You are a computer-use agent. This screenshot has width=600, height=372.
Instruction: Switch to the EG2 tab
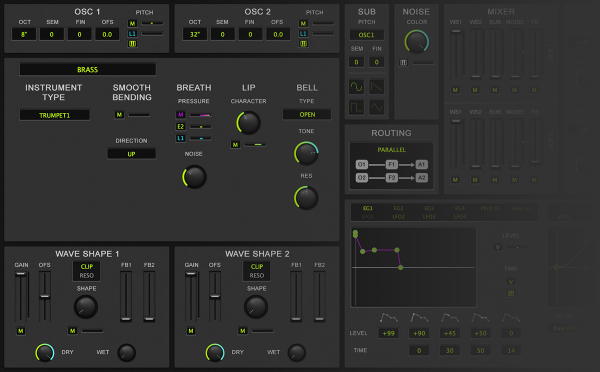[398, 208]
